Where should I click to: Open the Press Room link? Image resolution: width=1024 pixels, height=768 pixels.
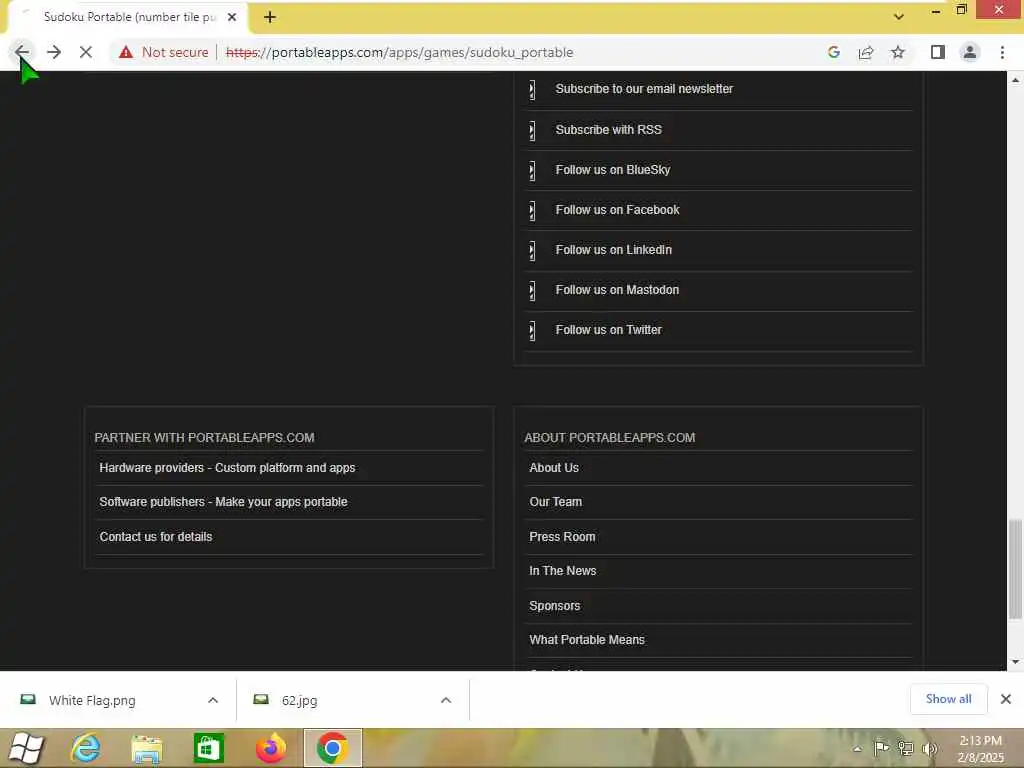562,536
